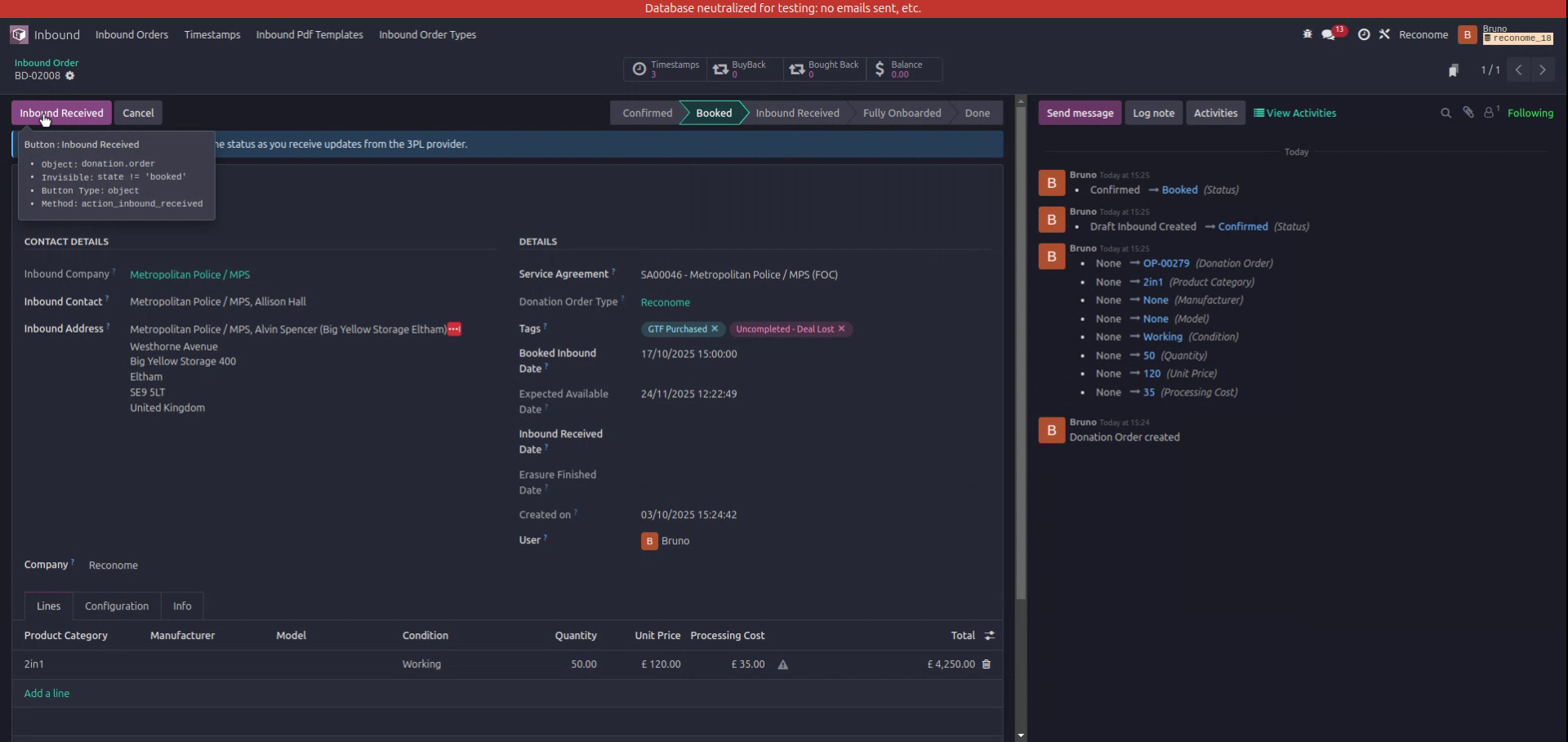Open the OP-00279 donation order link
This screenshot has width=1568, height=742.
pyautogui.click(x=1167, y=263)
